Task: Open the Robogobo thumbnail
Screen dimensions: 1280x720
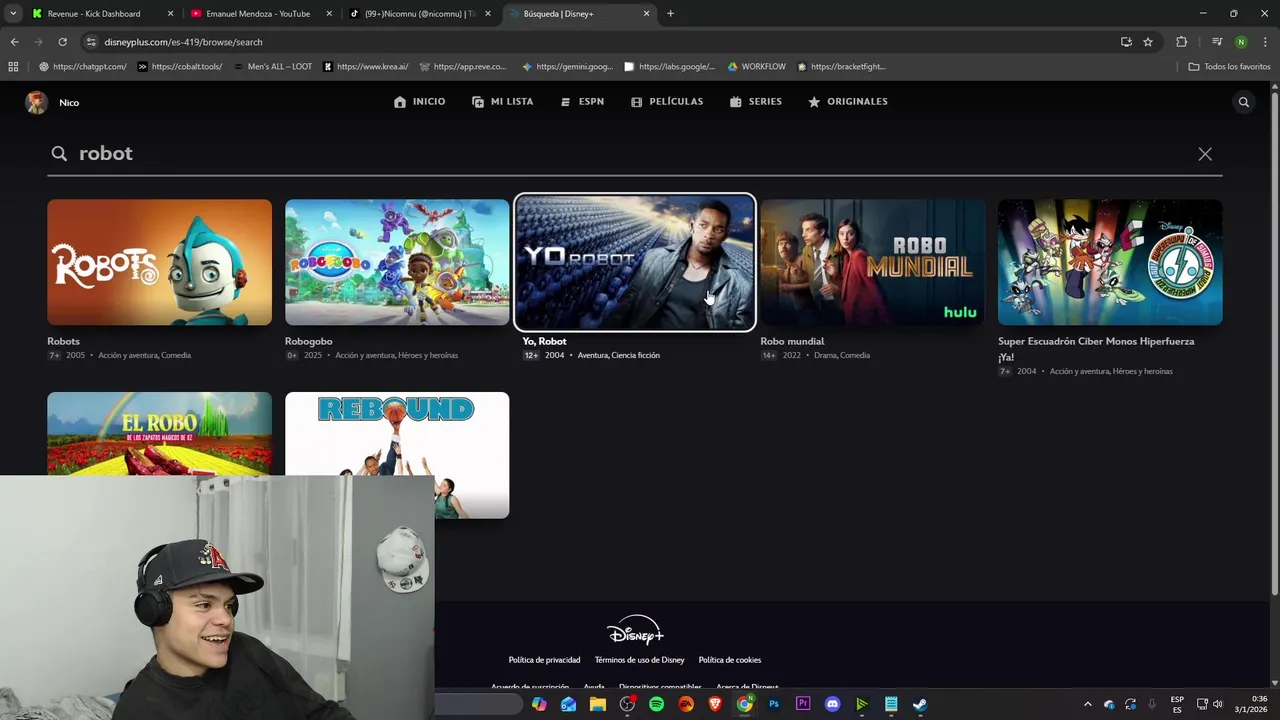Action: pos(397,262)
